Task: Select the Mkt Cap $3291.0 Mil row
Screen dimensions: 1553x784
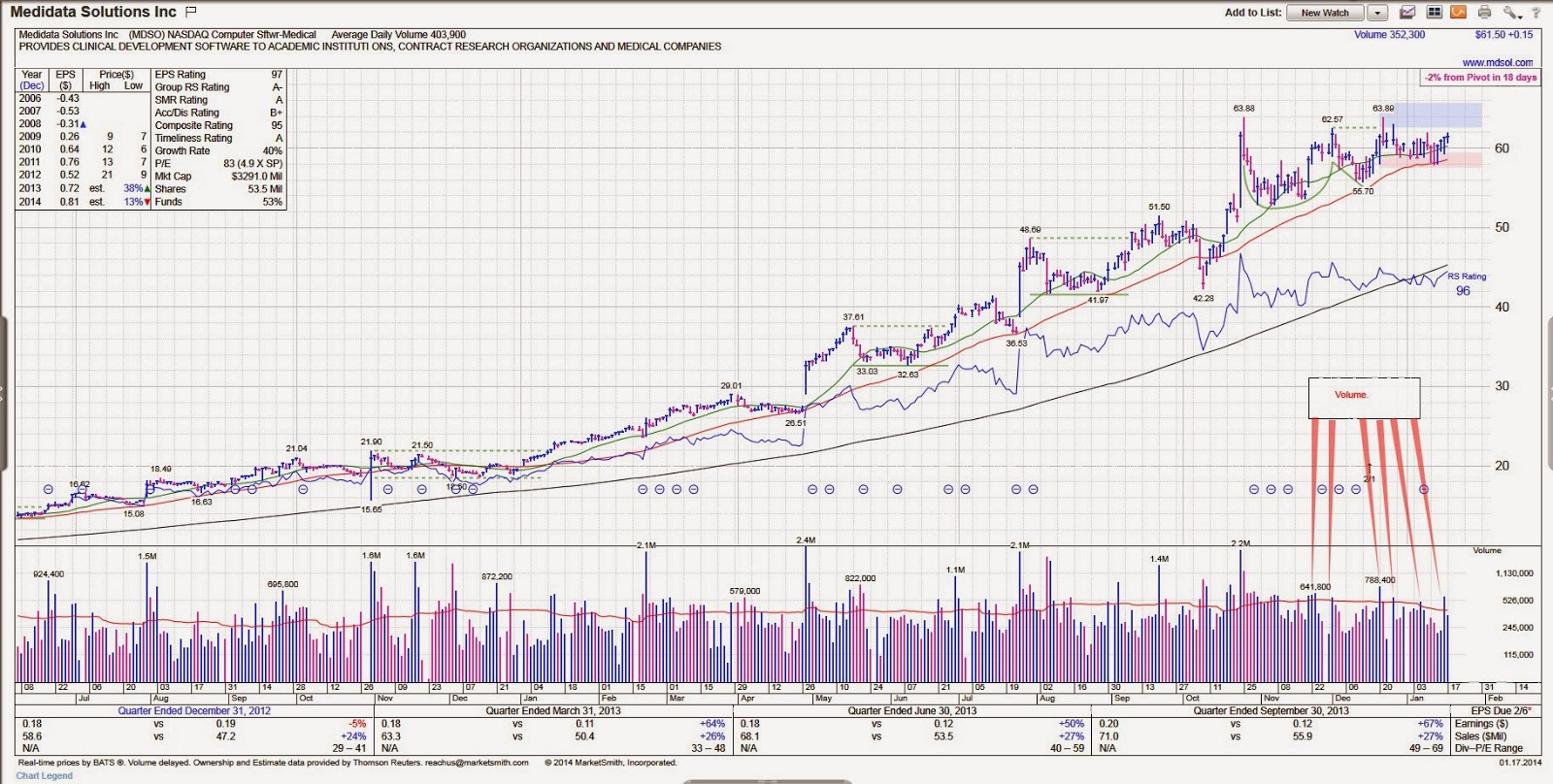Action: (218, 176)
